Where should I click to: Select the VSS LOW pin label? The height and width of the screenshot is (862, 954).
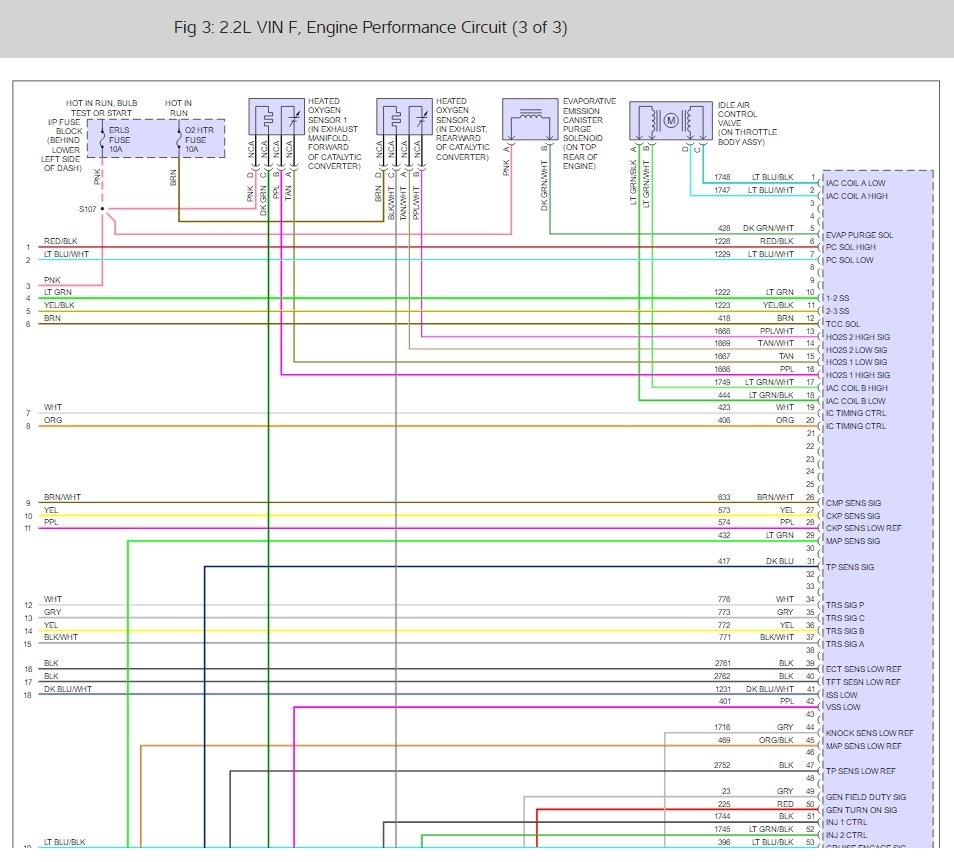(x=843, y=707)
